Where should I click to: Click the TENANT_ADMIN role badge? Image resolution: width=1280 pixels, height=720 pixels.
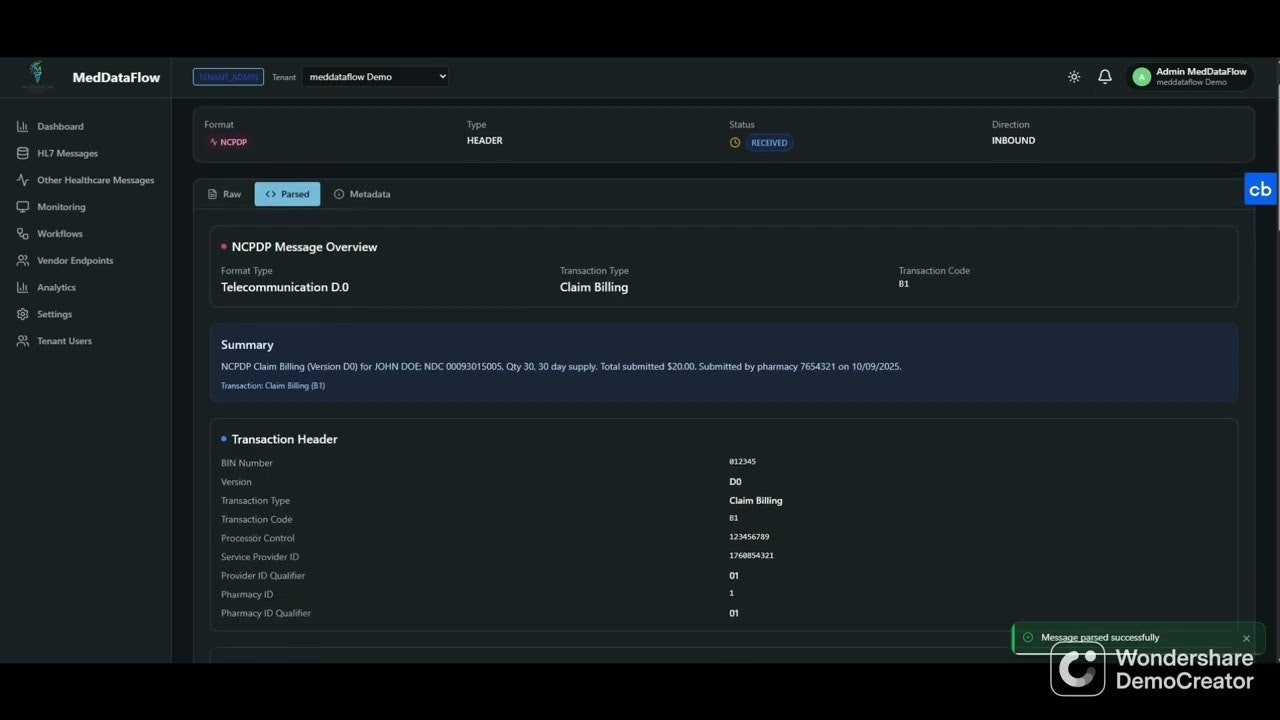tap(228, 77)
